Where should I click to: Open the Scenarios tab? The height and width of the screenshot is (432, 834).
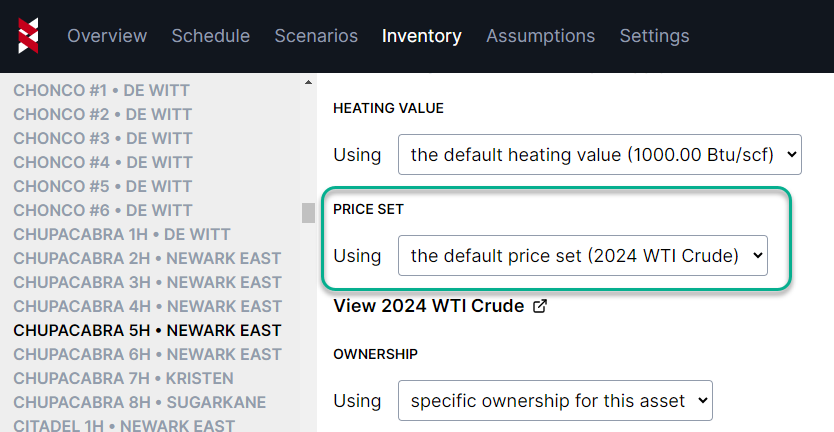[316, 36]
